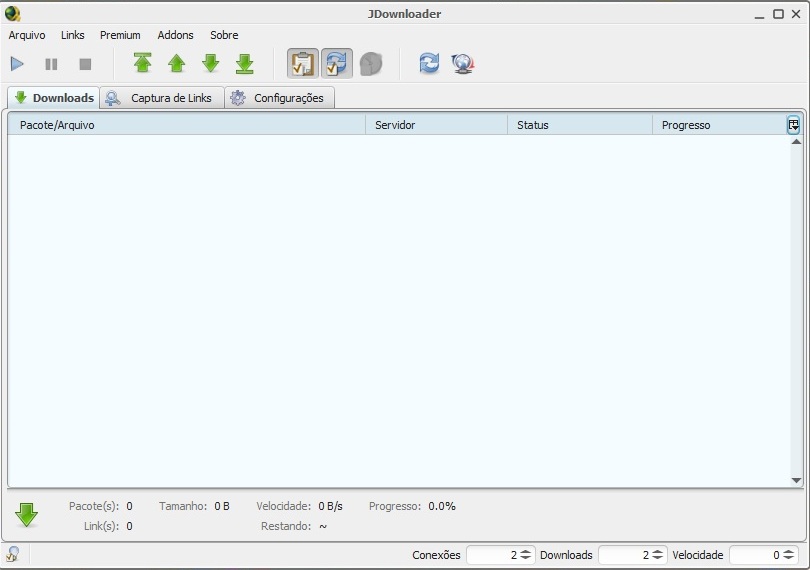Pause downloads using the pause icon
The height and width of the screenshot is (570, 810).
51,64
